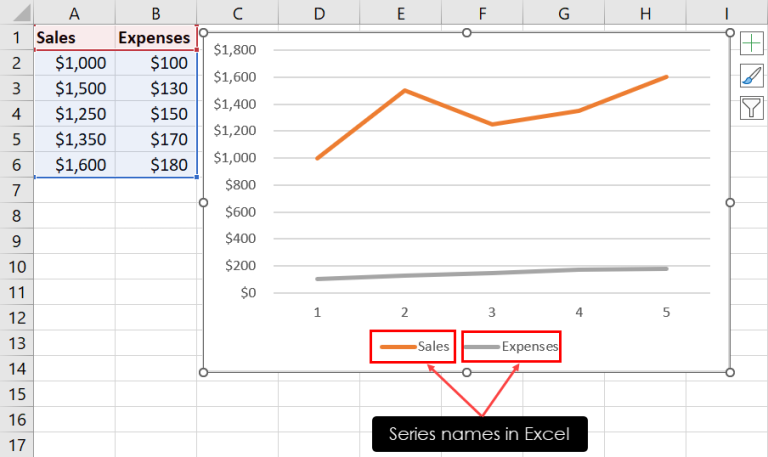The width and height of the screenshot is (768, 457).
Task: Select column A header
Action: point(74,13)
